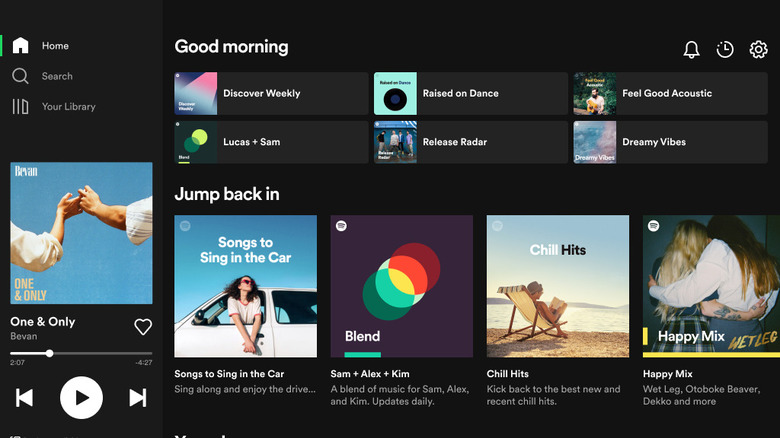780x438 pixels.
Task: Open Your Library icon
Action: [20, 107]
